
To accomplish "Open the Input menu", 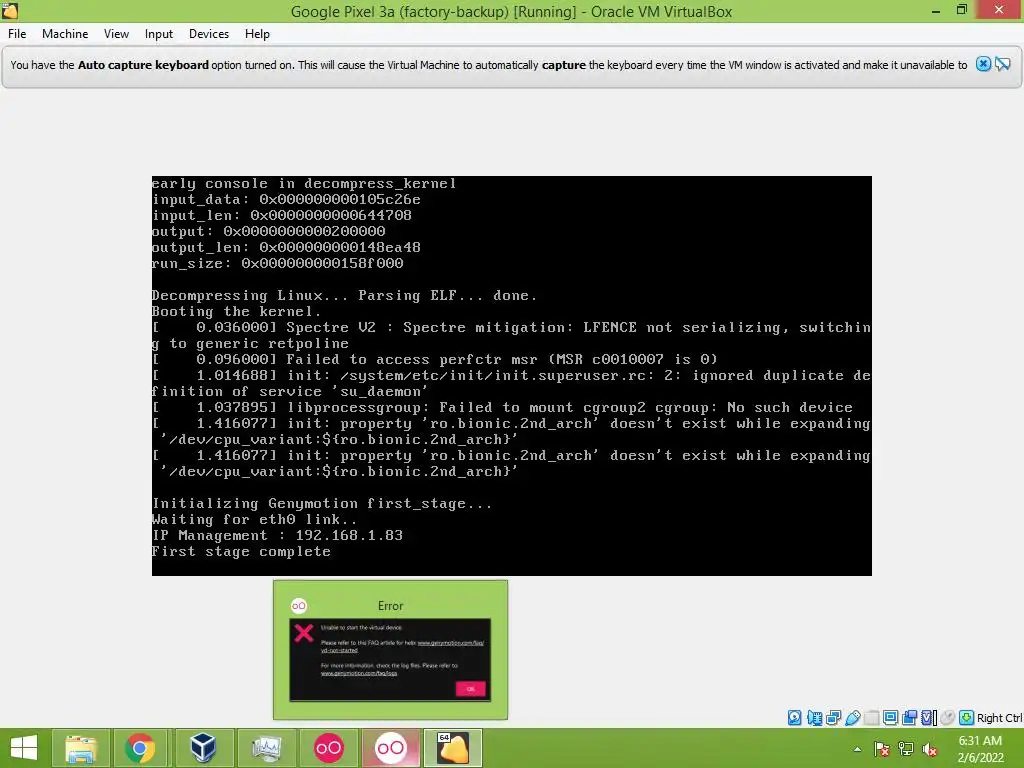I will pyautogui.click(x=159, y=34).
